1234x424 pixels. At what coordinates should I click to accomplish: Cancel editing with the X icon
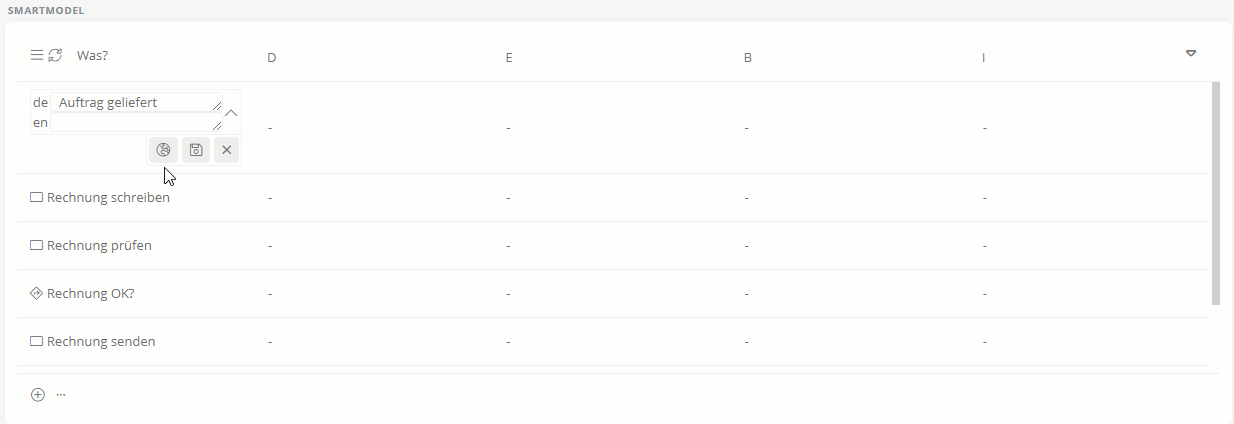click(227, 150)
